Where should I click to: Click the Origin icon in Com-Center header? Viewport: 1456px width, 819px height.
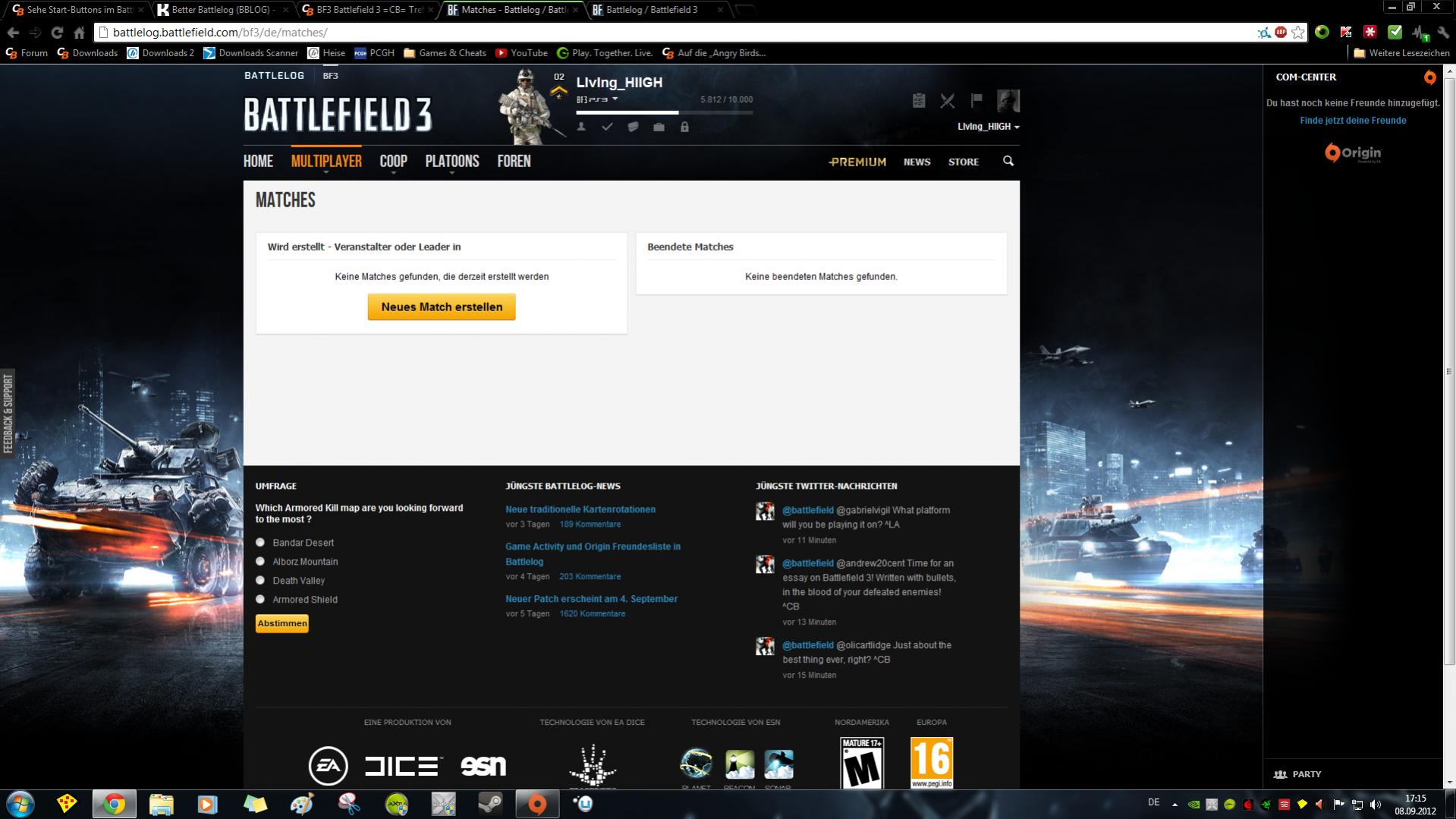(1429, 77)
